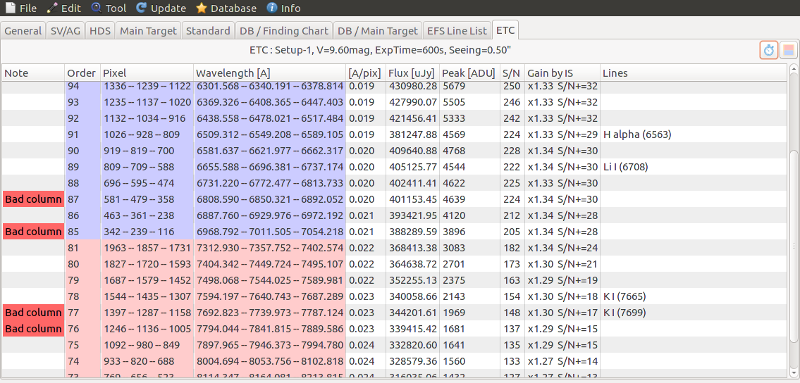Click peak ADU value 4622
The image size is (800, 383).
454,183
